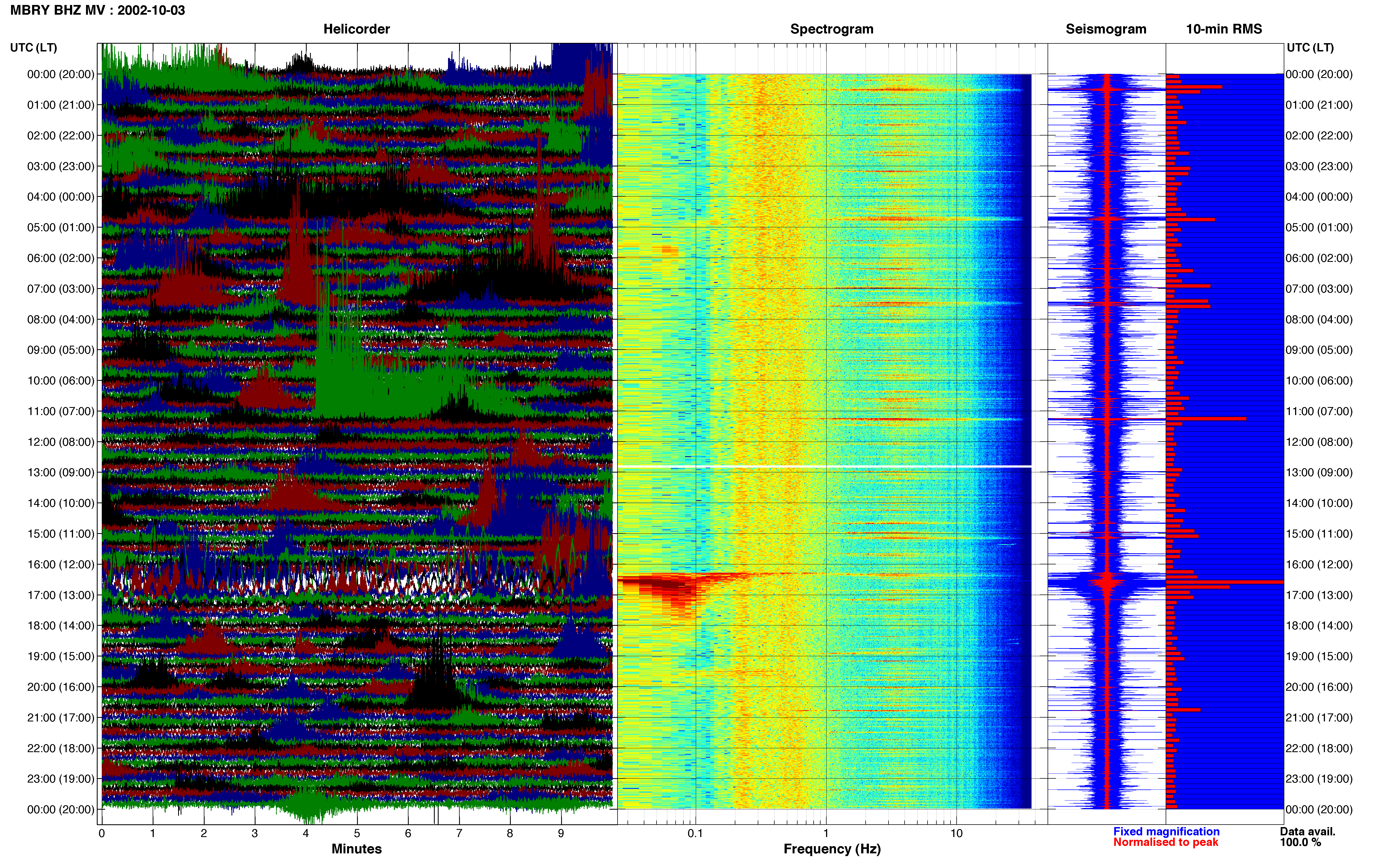This screenshot has height=868, width=1388.
Task: Click the 'Frequency (Hz)' axis title
Action: (x=832, y=849)
